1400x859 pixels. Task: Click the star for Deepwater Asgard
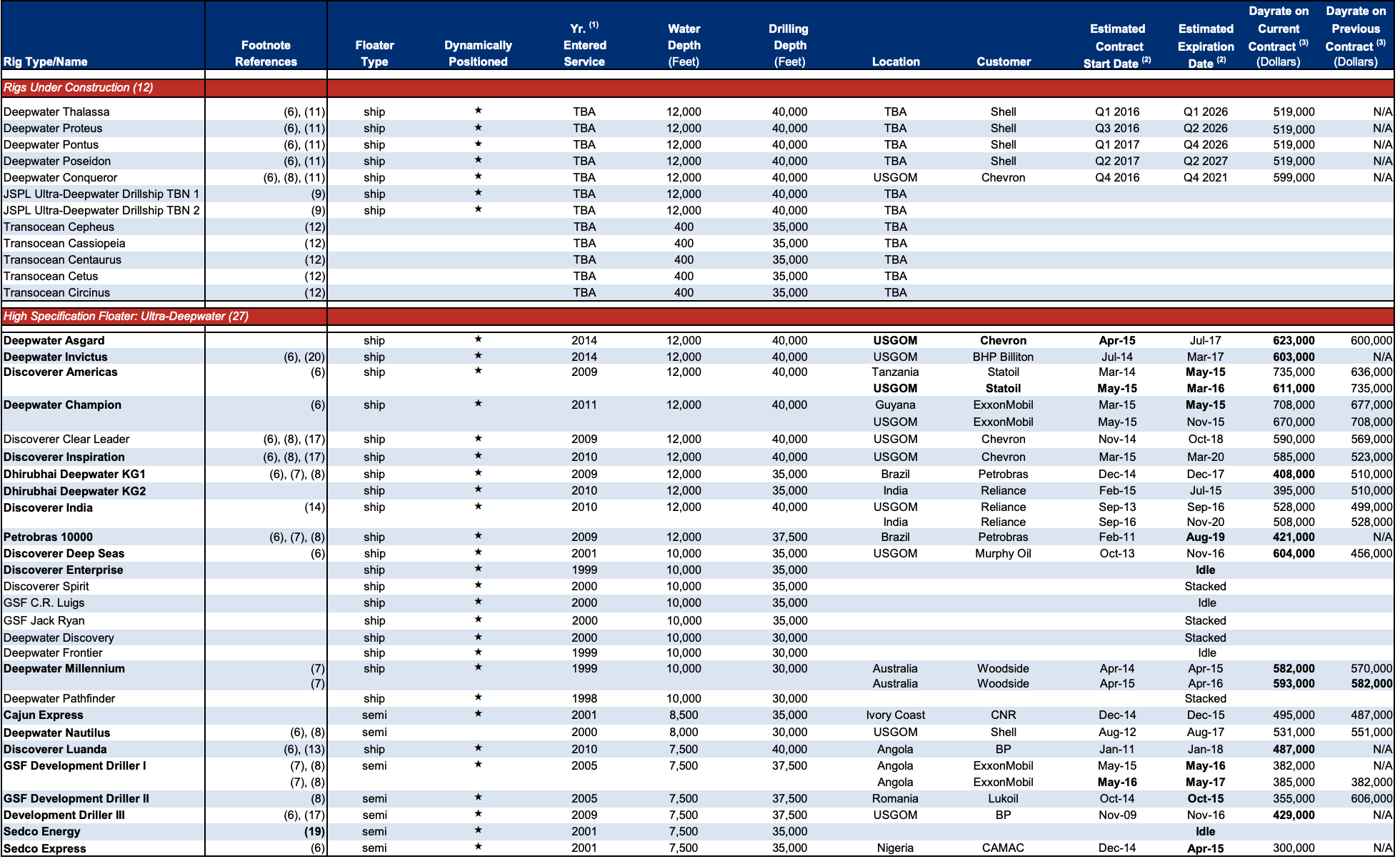[478, 339]
